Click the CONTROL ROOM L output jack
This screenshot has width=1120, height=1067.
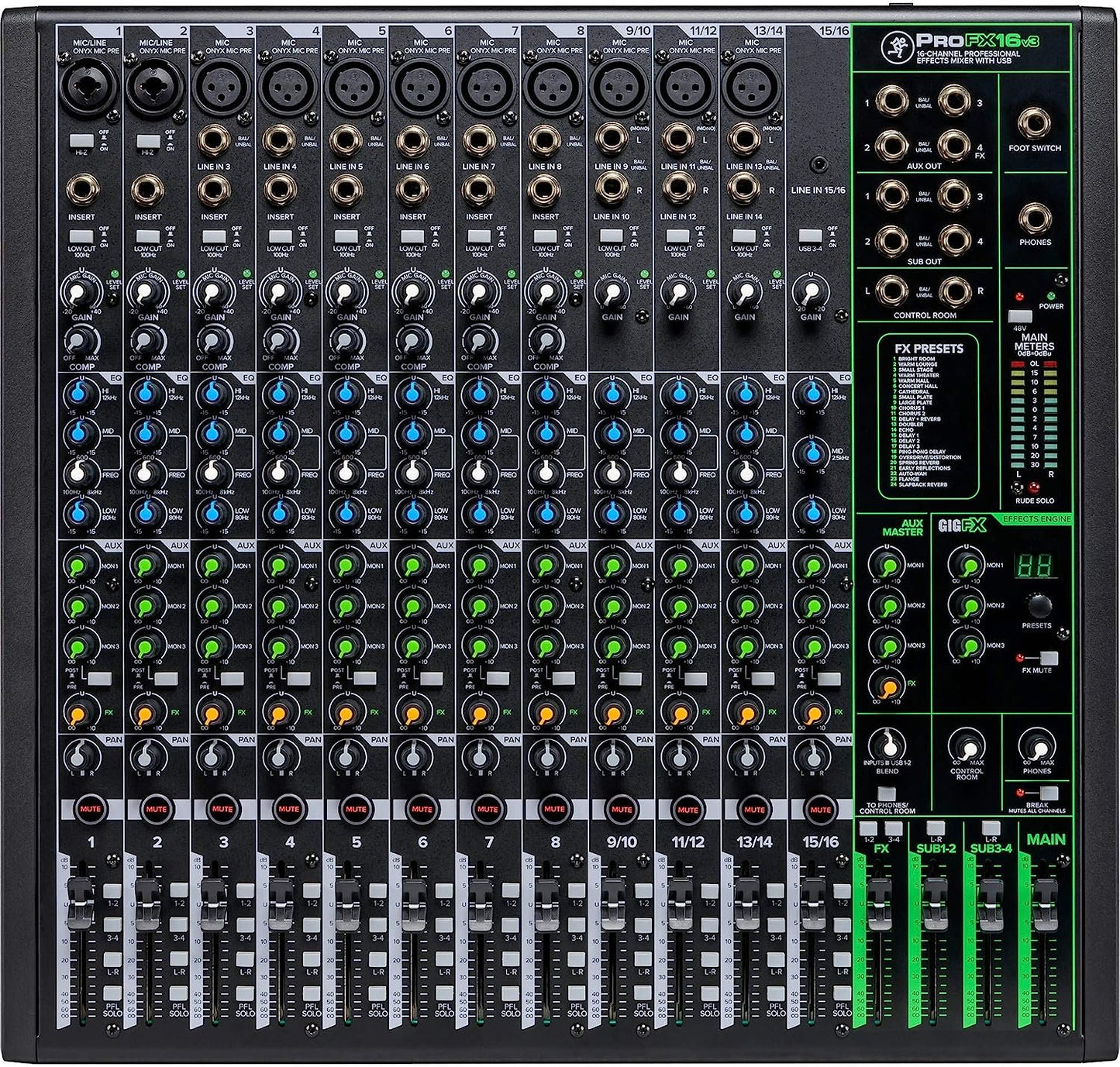tap(892, 291)
